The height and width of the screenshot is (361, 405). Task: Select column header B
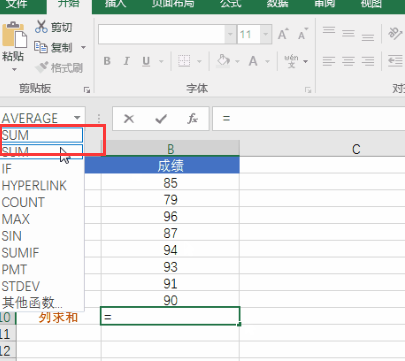coord(170,148)
